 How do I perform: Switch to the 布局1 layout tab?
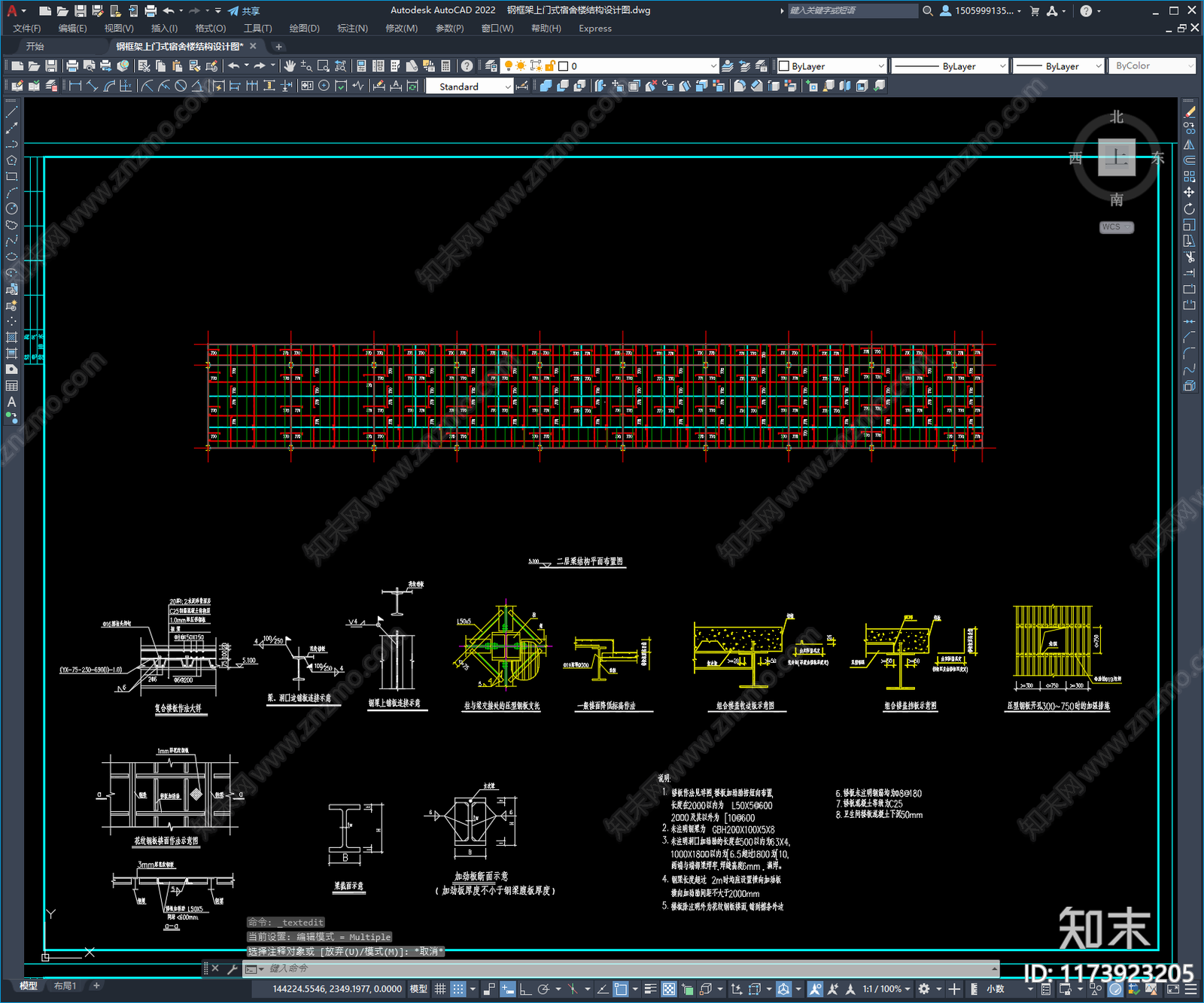(x=65, y=986)
